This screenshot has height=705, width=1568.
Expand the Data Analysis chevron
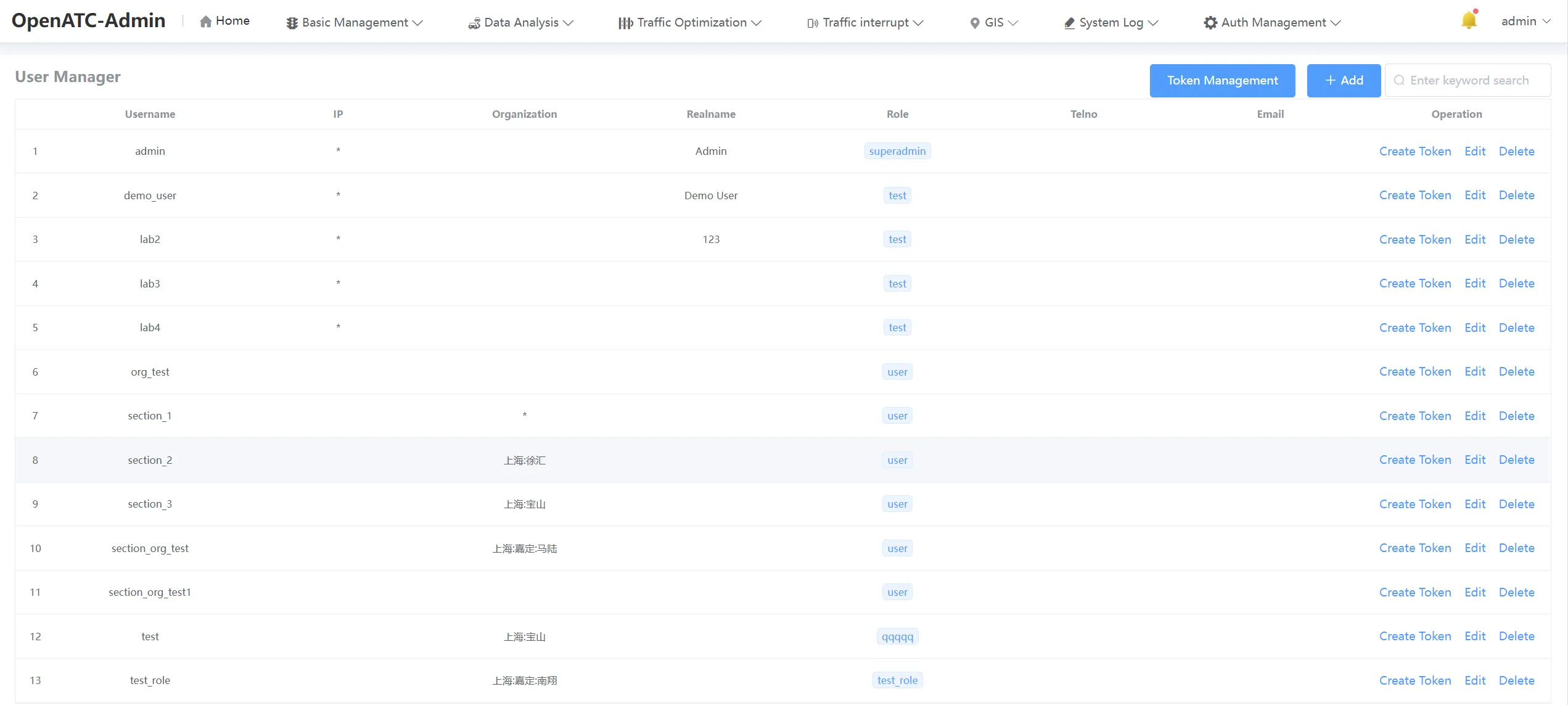(568, 23)
